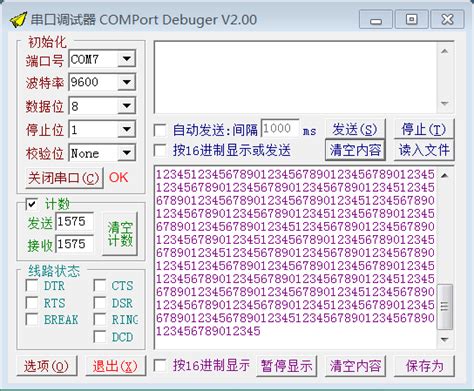Toggle the RTS checkbox
The height and width of the screenshot is (391, 474).
32,303
